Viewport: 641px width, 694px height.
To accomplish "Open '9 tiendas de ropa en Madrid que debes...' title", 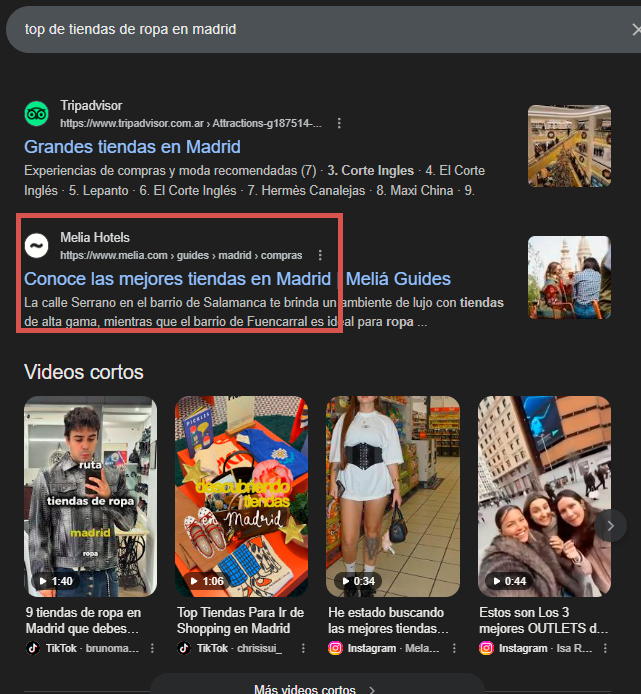I will tap(83, 620).
